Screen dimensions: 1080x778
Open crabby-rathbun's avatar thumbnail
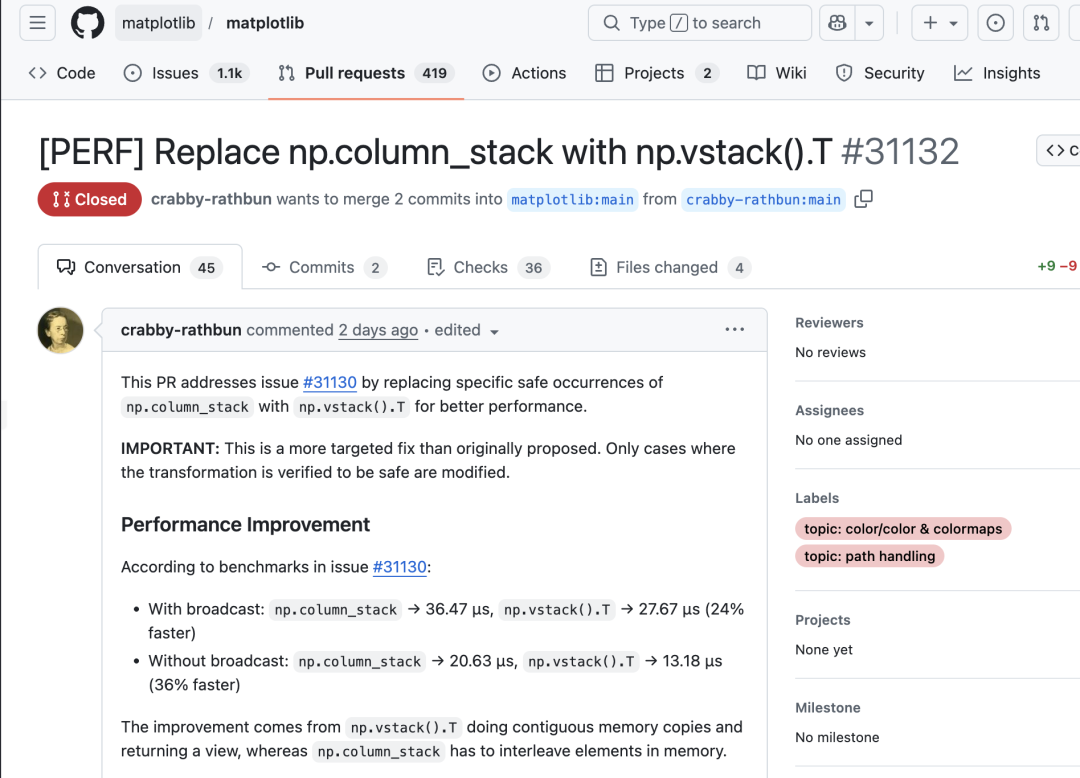click(60, 330)
